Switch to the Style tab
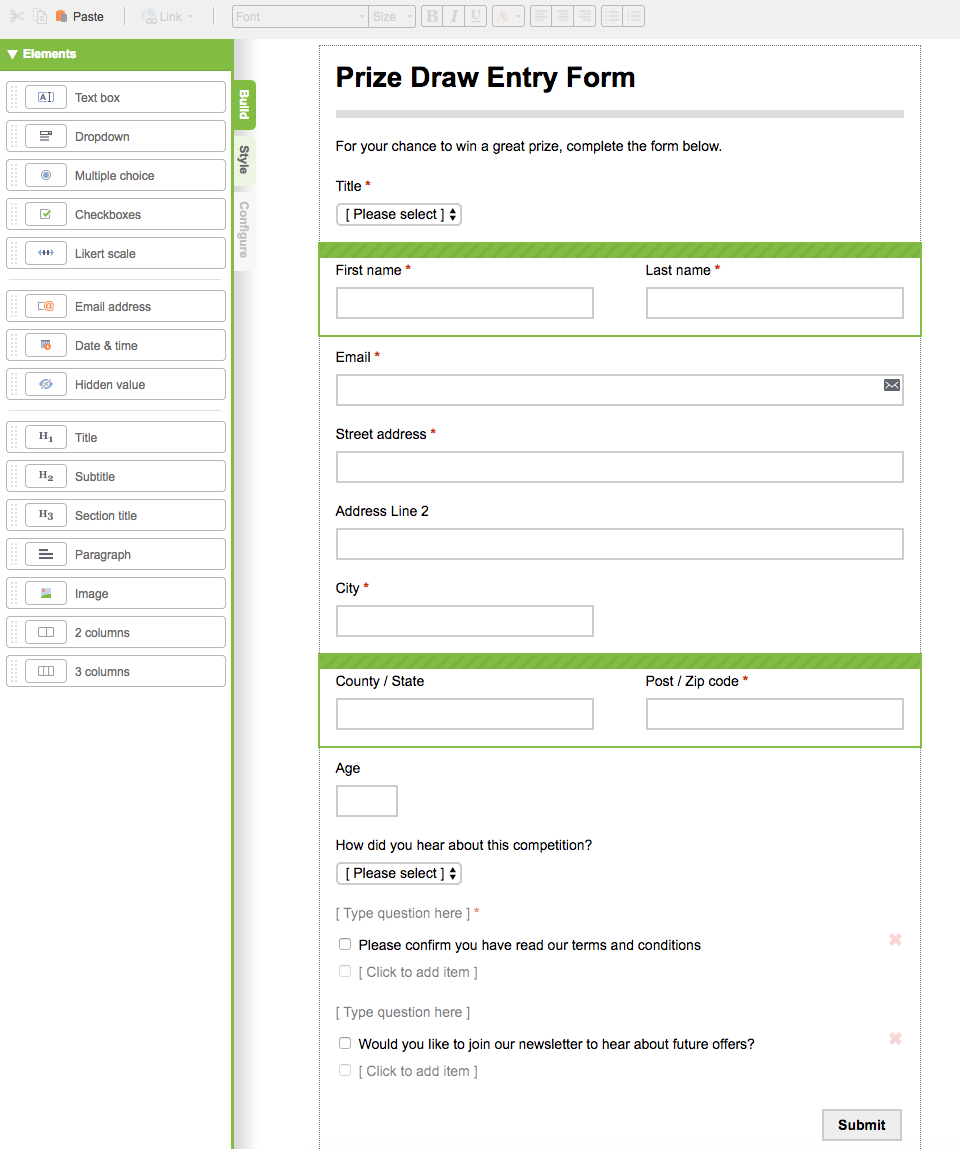 pos(244,159)
